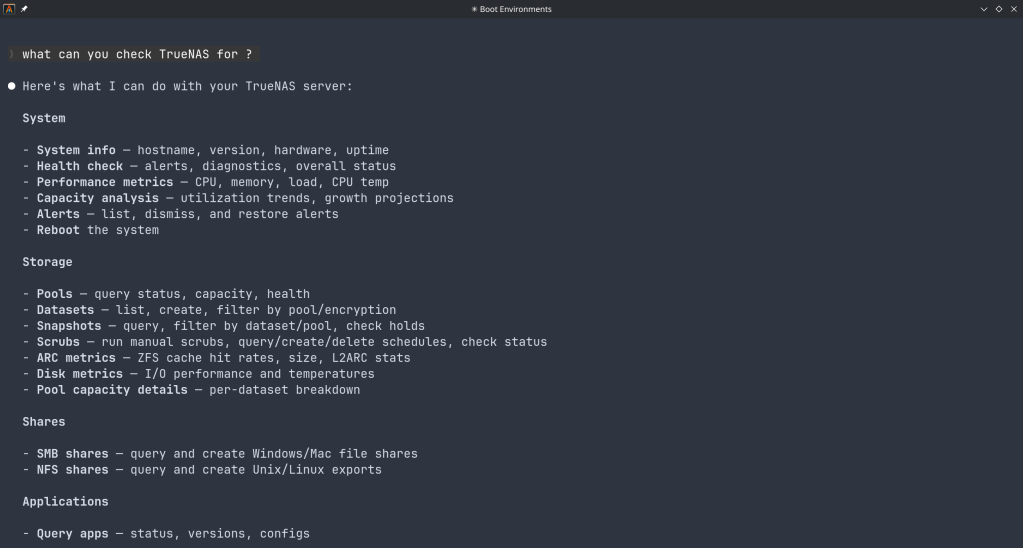Toggle the pin window on all desktops icon
The image size is (1023, 548).
coord(24,9)
